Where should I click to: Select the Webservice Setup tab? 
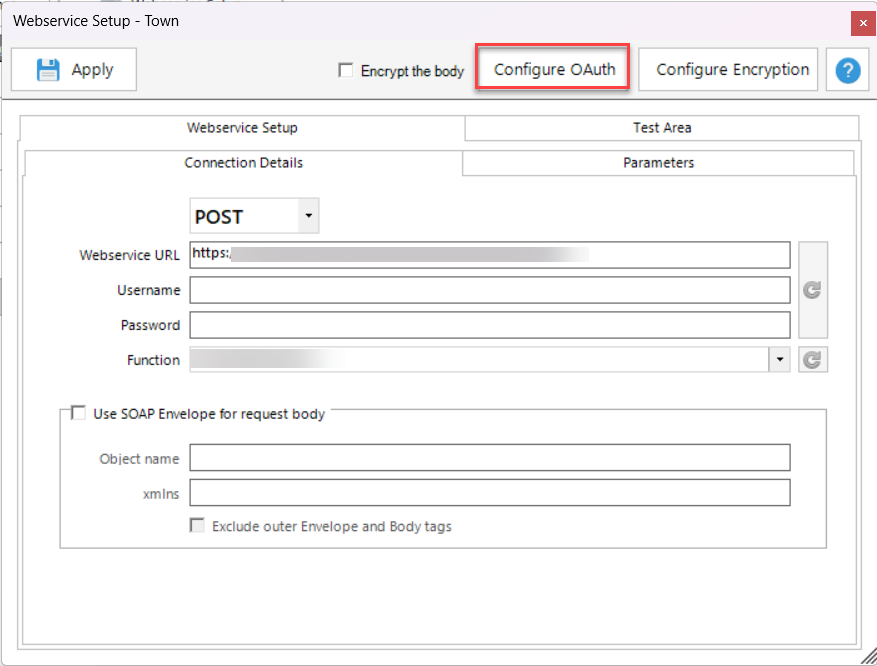pyautogui.click(x=242, y=128)
